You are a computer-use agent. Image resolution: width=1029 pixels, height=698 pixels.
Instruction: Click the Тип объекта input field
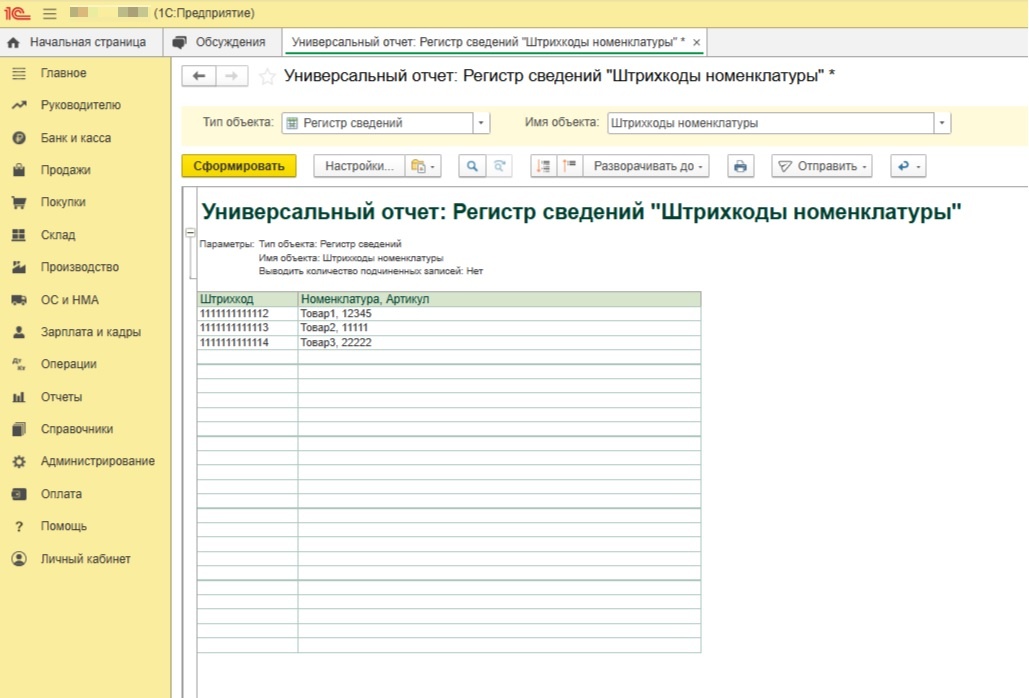tap(378, 123)
